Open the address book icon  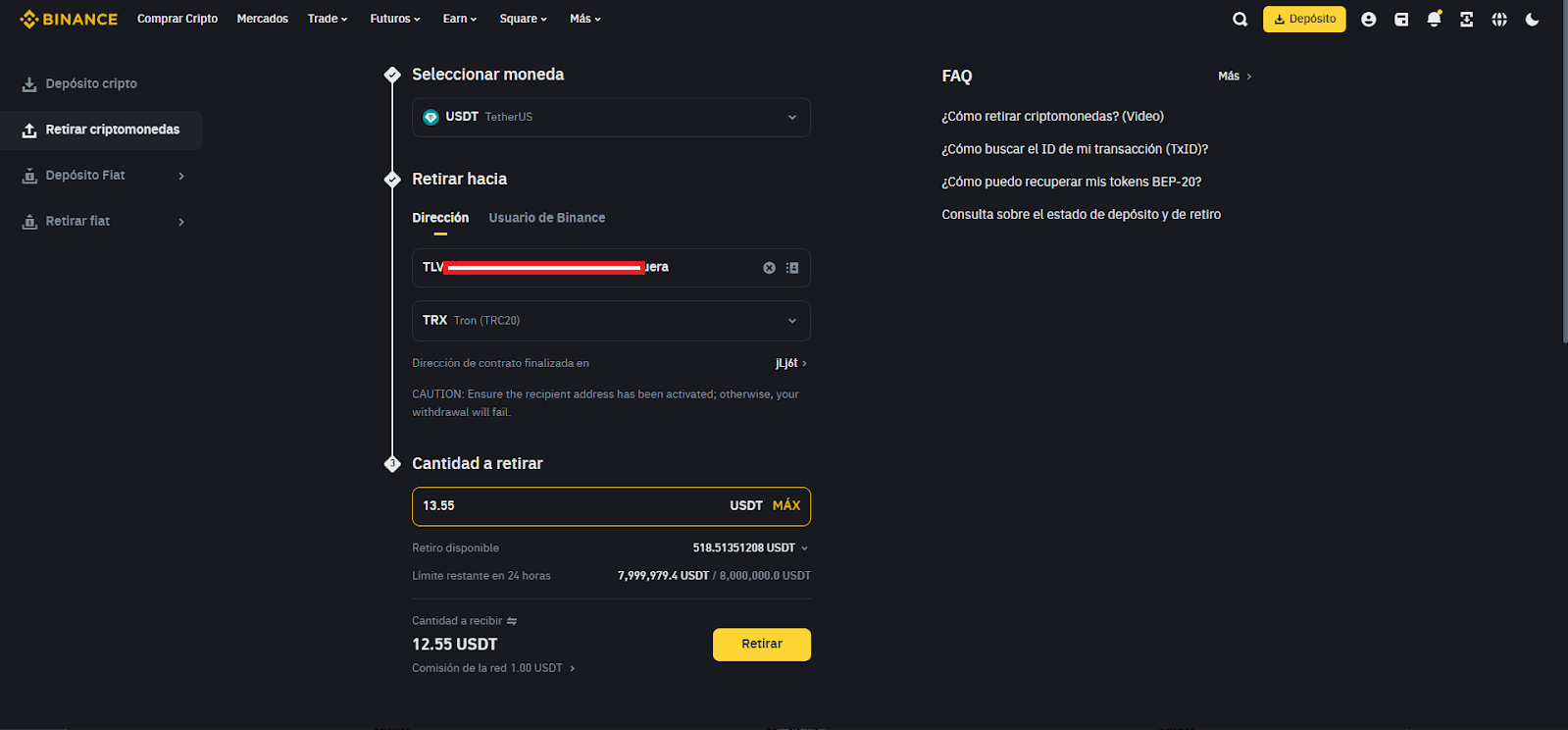[x=792, y=268]
